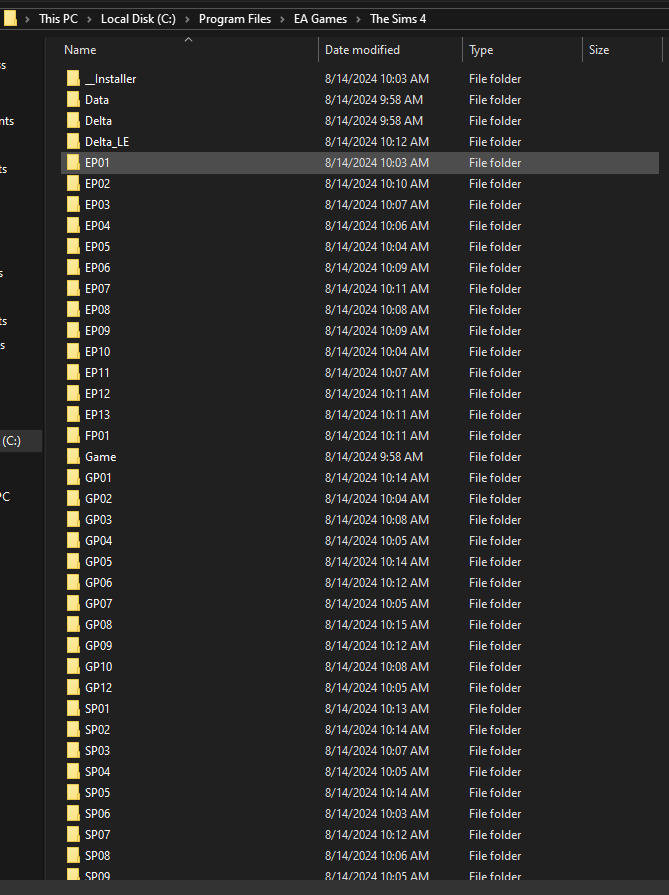
Task: Go to EA Games in address path
Action: point(321,19)
